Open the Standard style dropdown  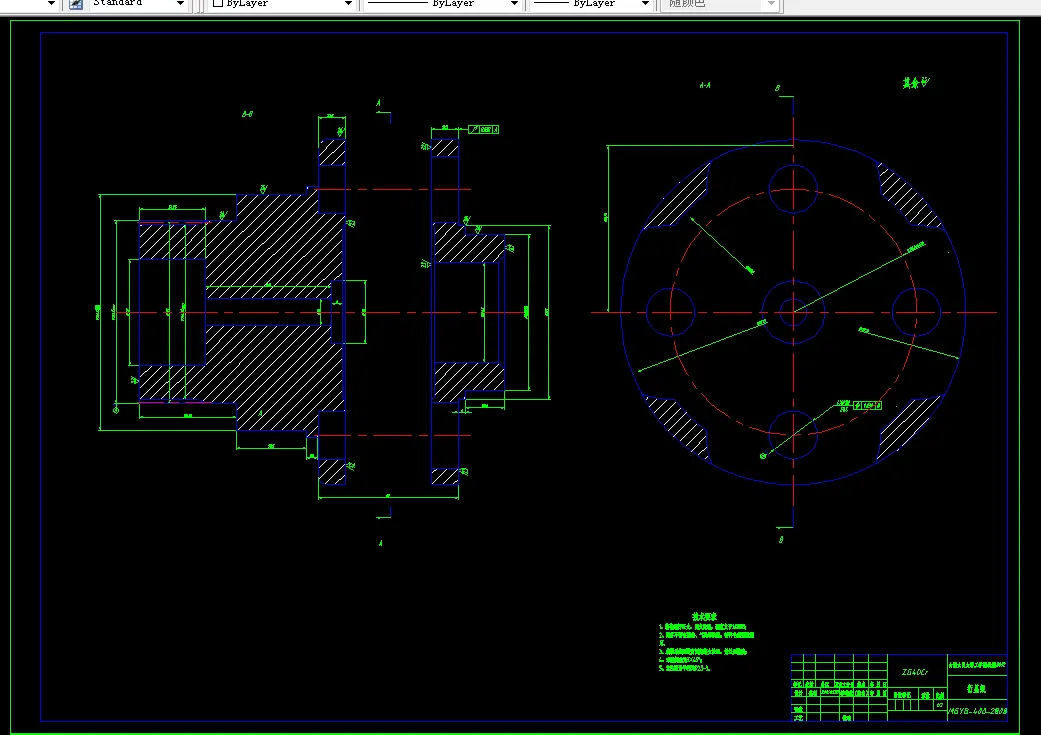click(x=180, y=3)
